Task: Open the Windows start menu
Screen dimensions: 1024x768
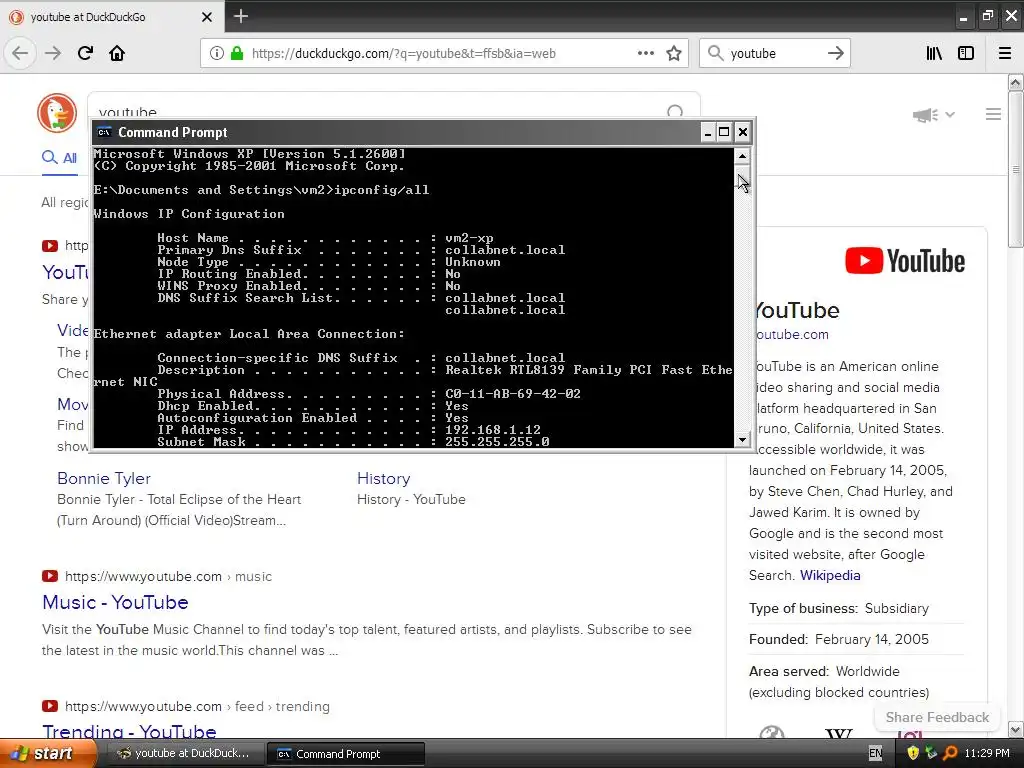Action: pos(47,754)
